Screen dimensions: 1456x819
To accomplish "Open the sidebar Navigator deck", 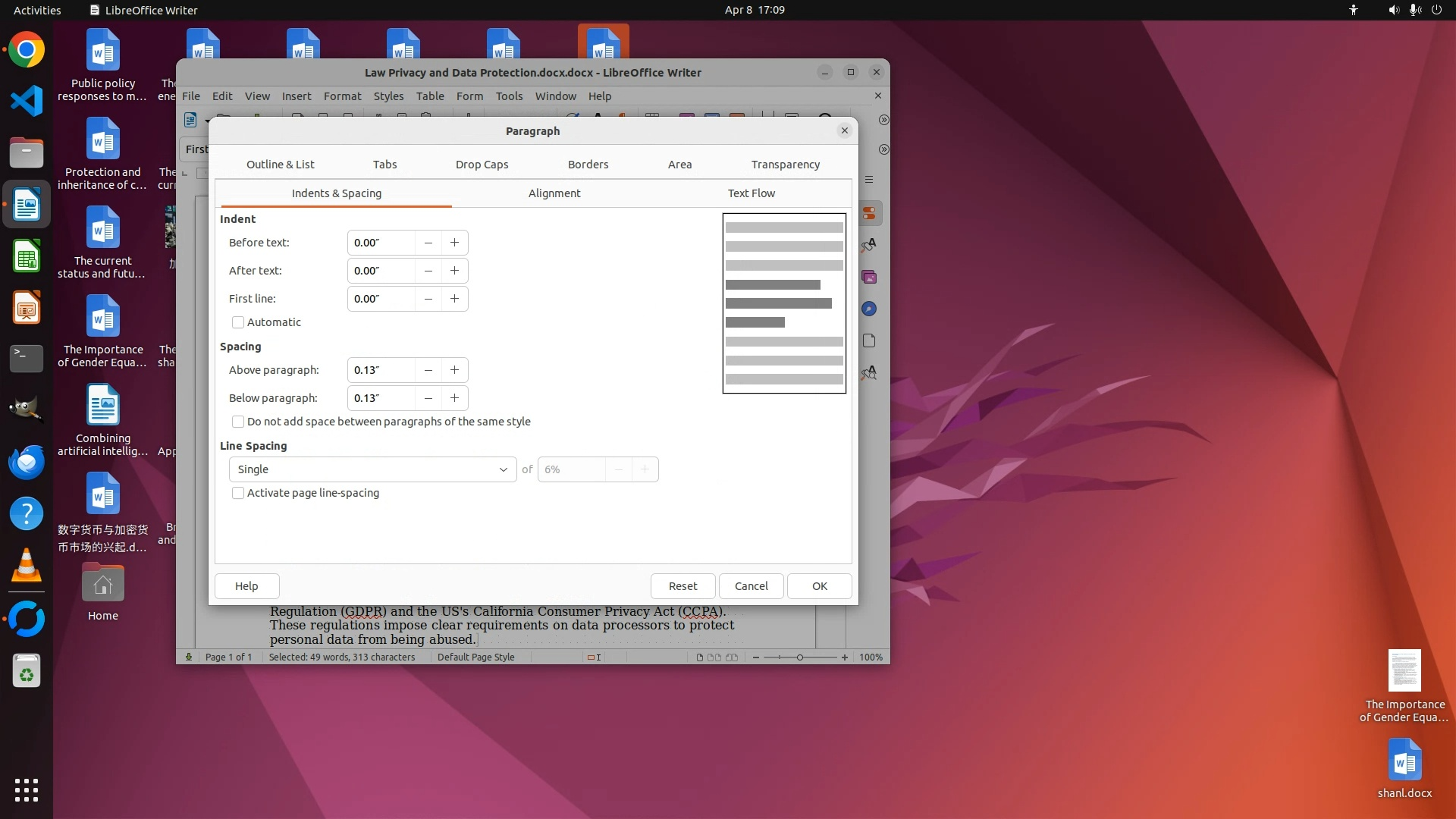I will pos(869,309).
